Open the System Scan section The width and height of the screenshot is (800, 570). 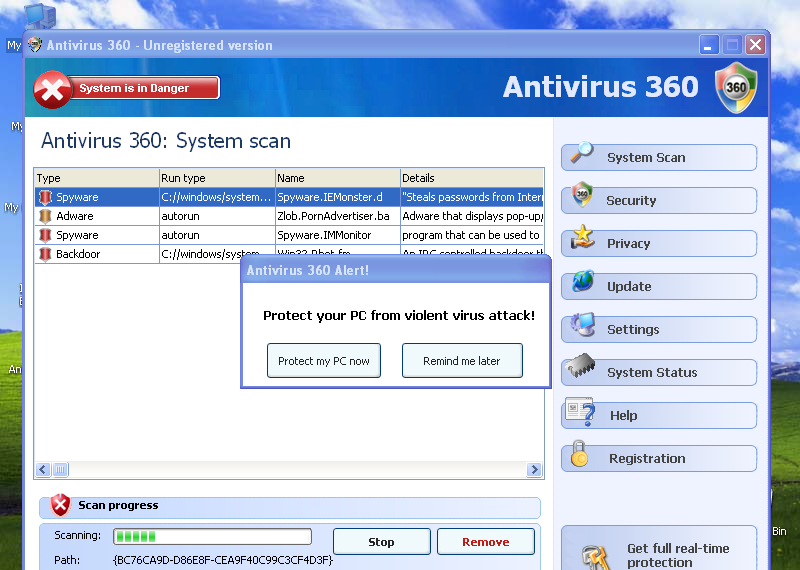659,157
